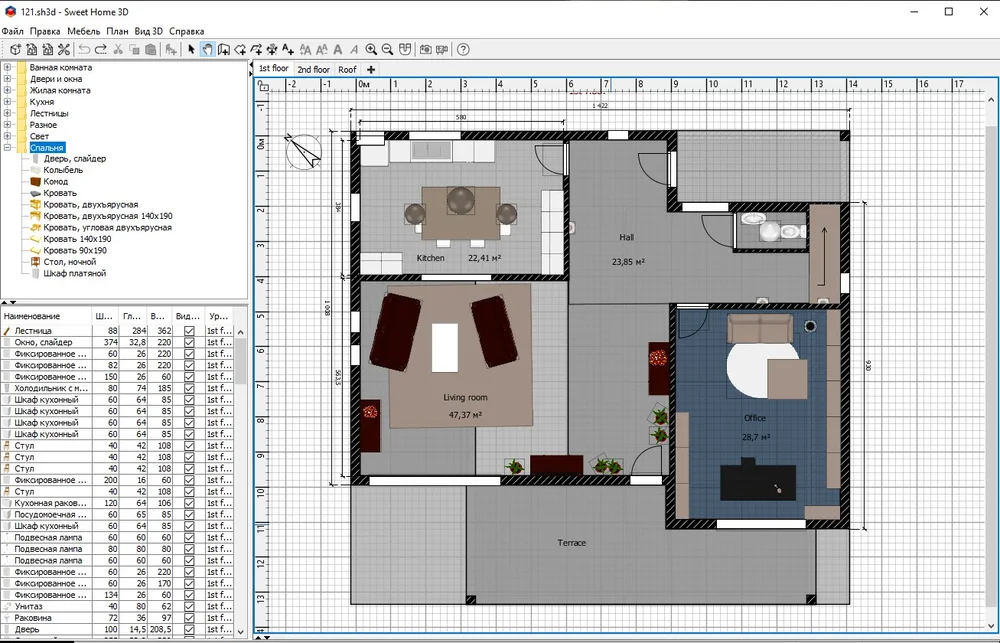Click the Preferences tools icon
1000x643 pixels.
[x=64, y=49]
